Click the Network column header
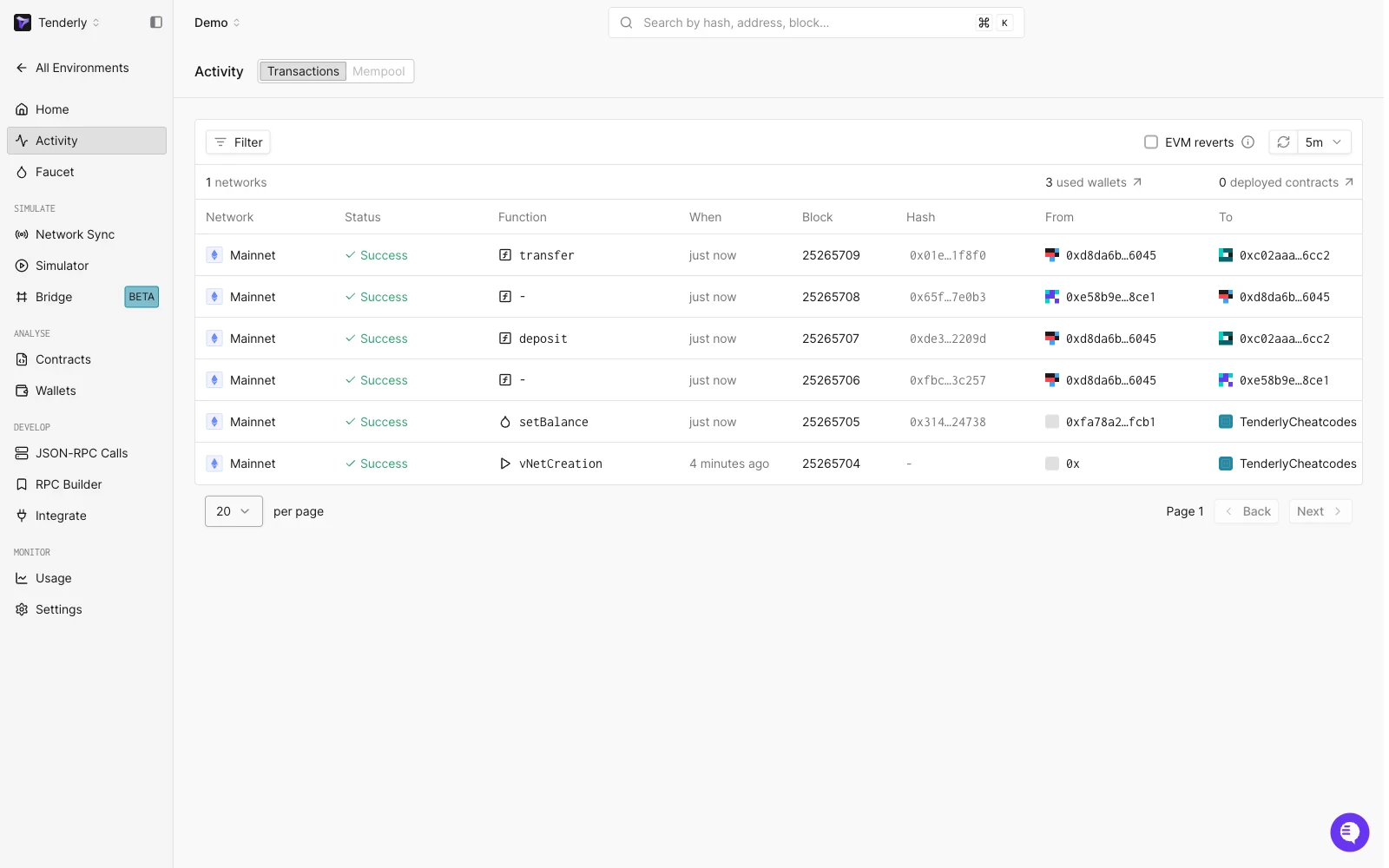 tap(230, 217)
